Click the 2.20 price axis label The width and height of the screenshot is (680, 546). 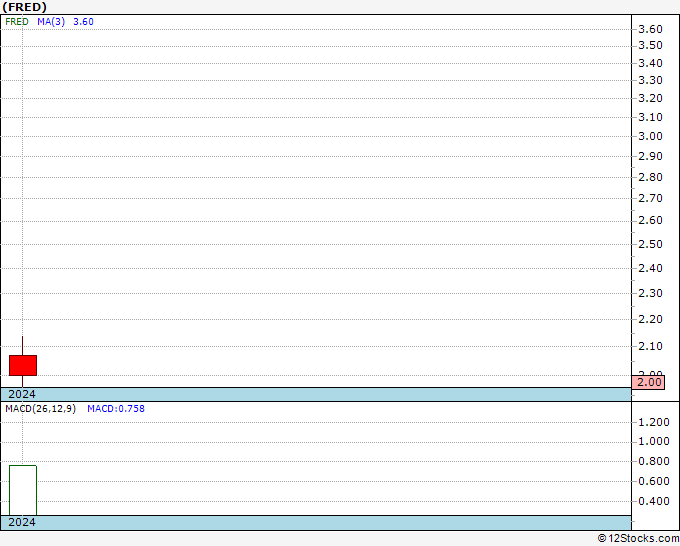click(651, 319)
